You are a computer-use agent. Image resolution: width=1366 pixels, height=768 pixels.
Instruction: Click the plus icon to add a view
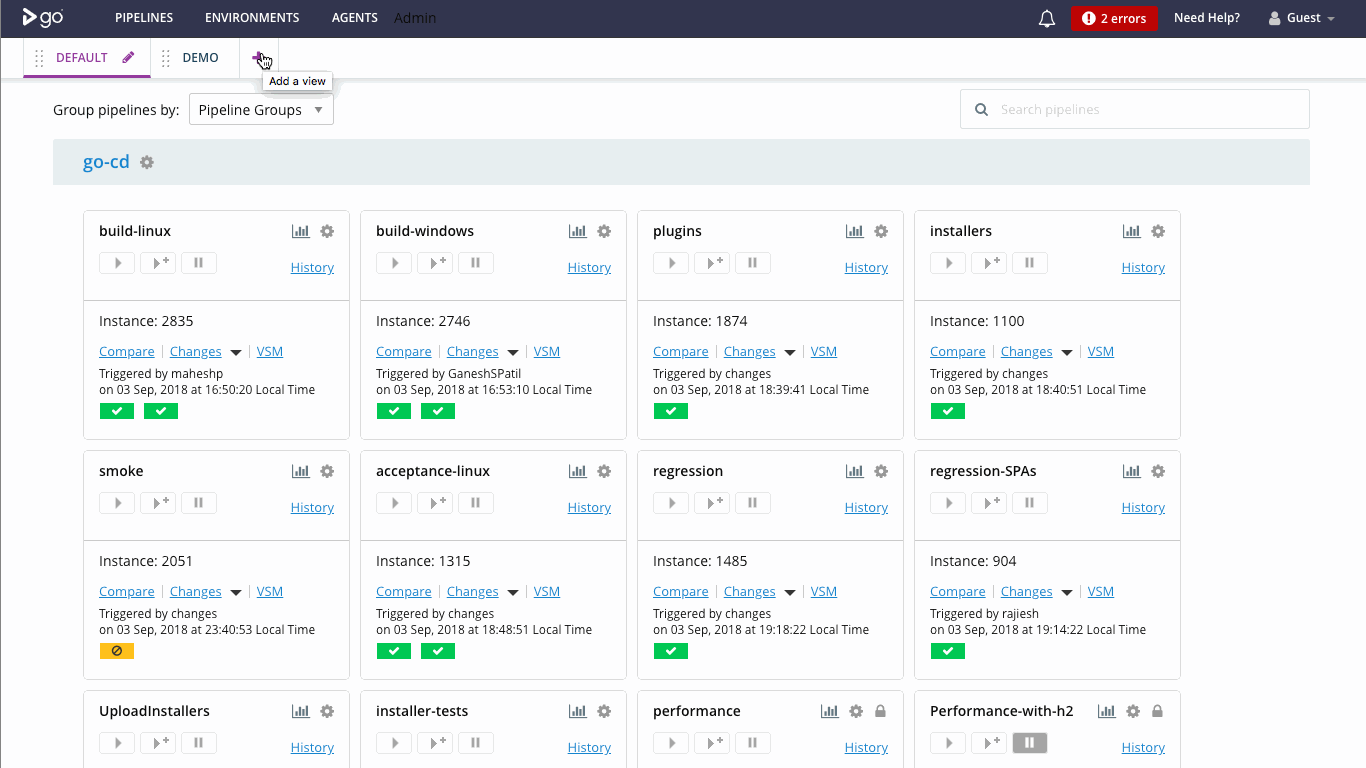point(258,57)
